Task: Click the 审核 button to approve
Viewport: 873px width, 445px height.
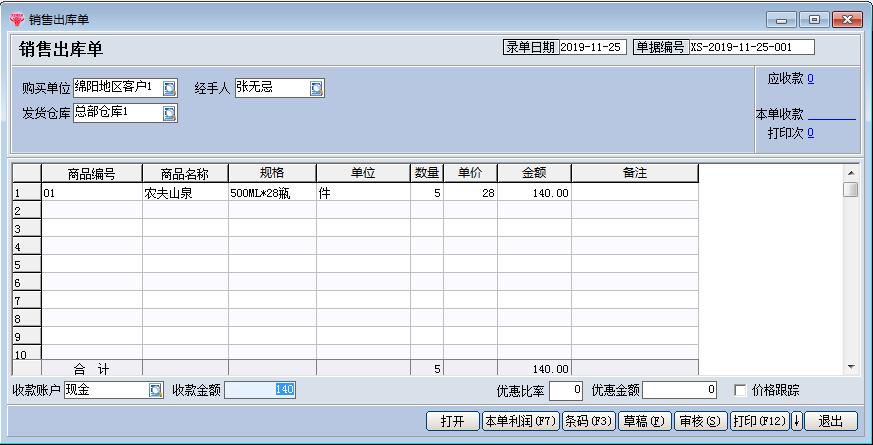Action: coord(700,421)
